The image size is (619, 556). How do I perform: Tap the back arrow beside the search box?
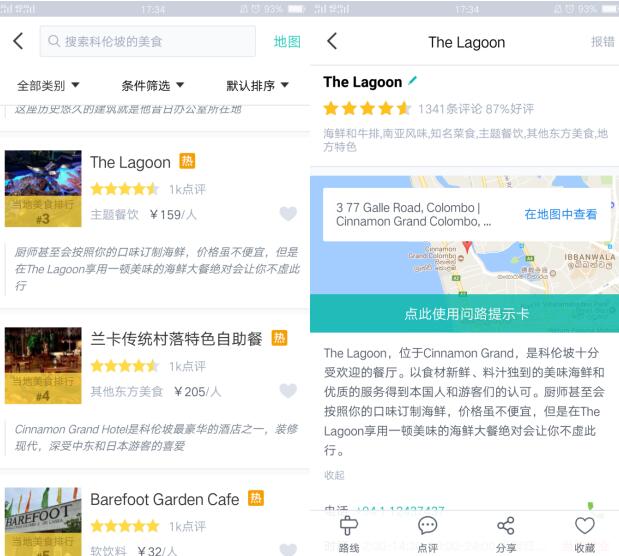coord(18,41)
